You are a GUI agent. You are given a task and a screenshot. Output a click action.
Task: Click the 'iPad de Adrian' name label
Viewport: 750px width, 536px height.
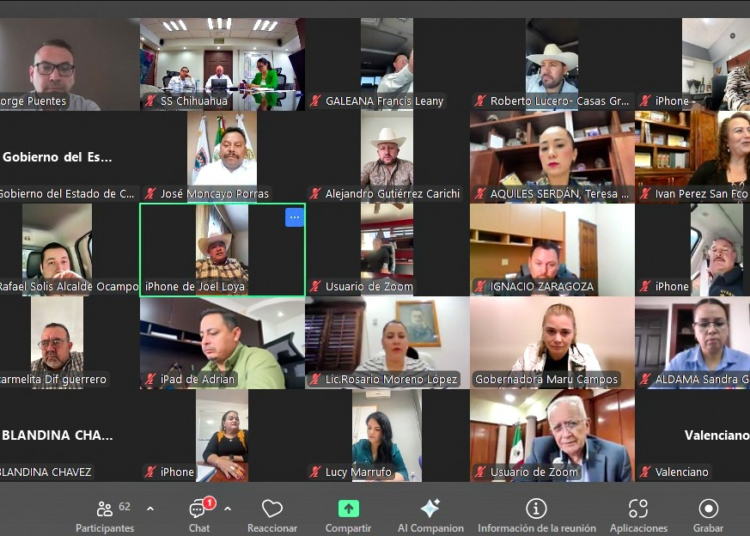point(198,379)
